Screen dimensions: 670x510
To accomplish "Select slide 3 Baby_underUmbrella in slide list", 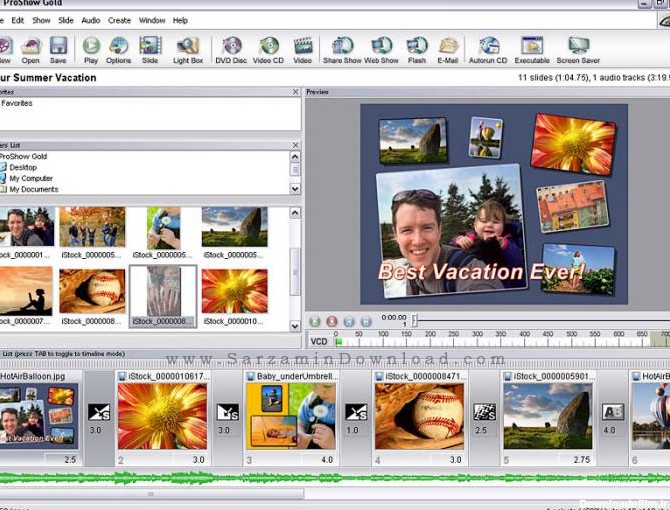I will coord(291,416).
